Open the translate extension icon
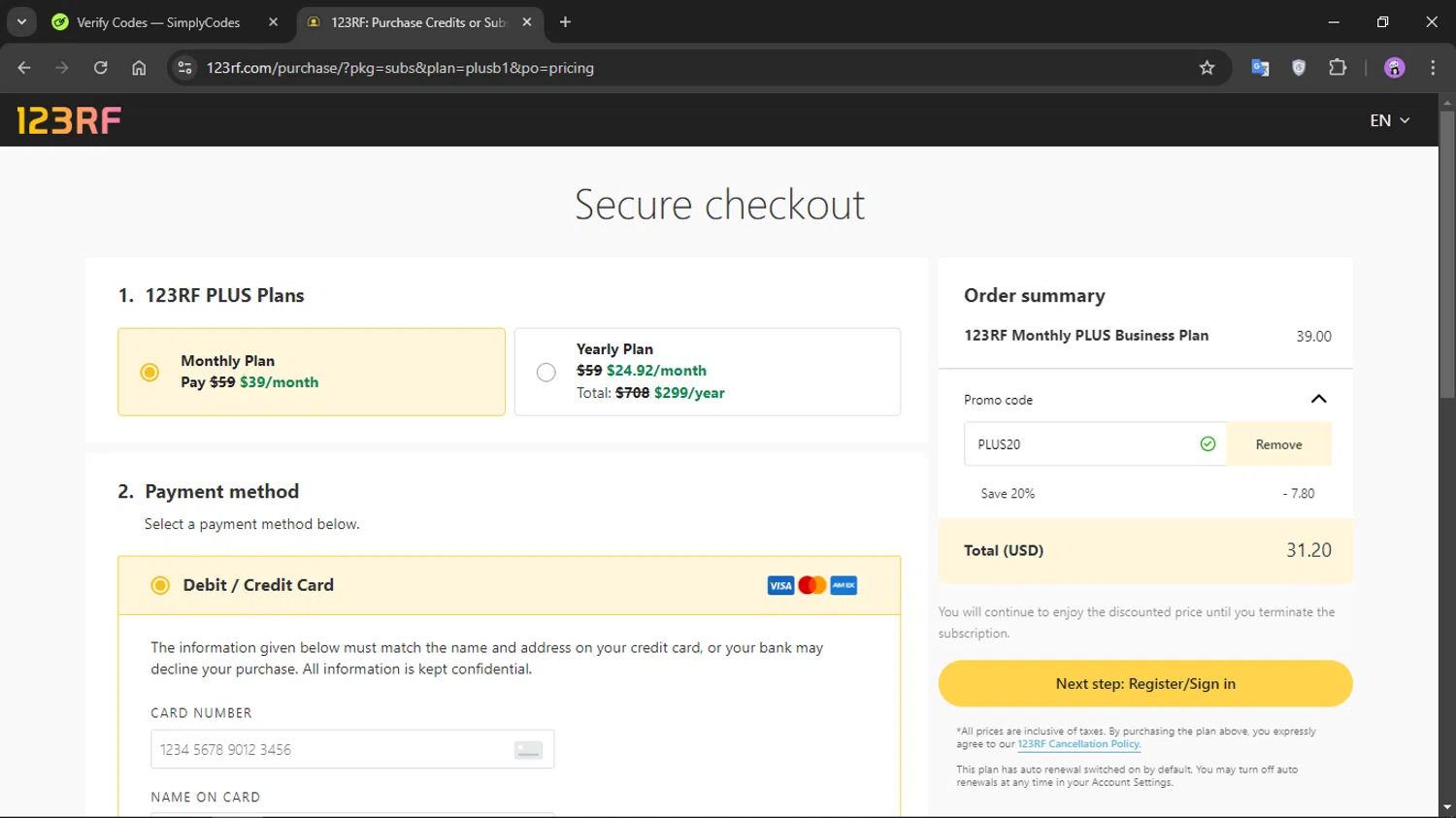The height and width of the screenshot is (818, 1456). 1260,68
